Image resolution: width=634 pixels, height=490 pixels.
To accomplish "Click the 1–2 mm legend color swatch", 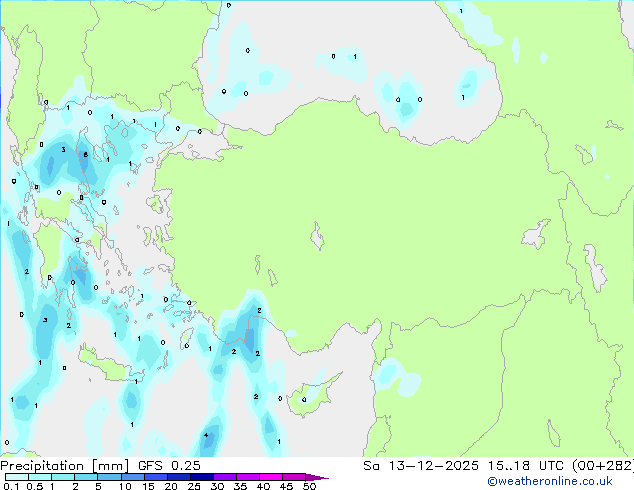I will point(63,477).
